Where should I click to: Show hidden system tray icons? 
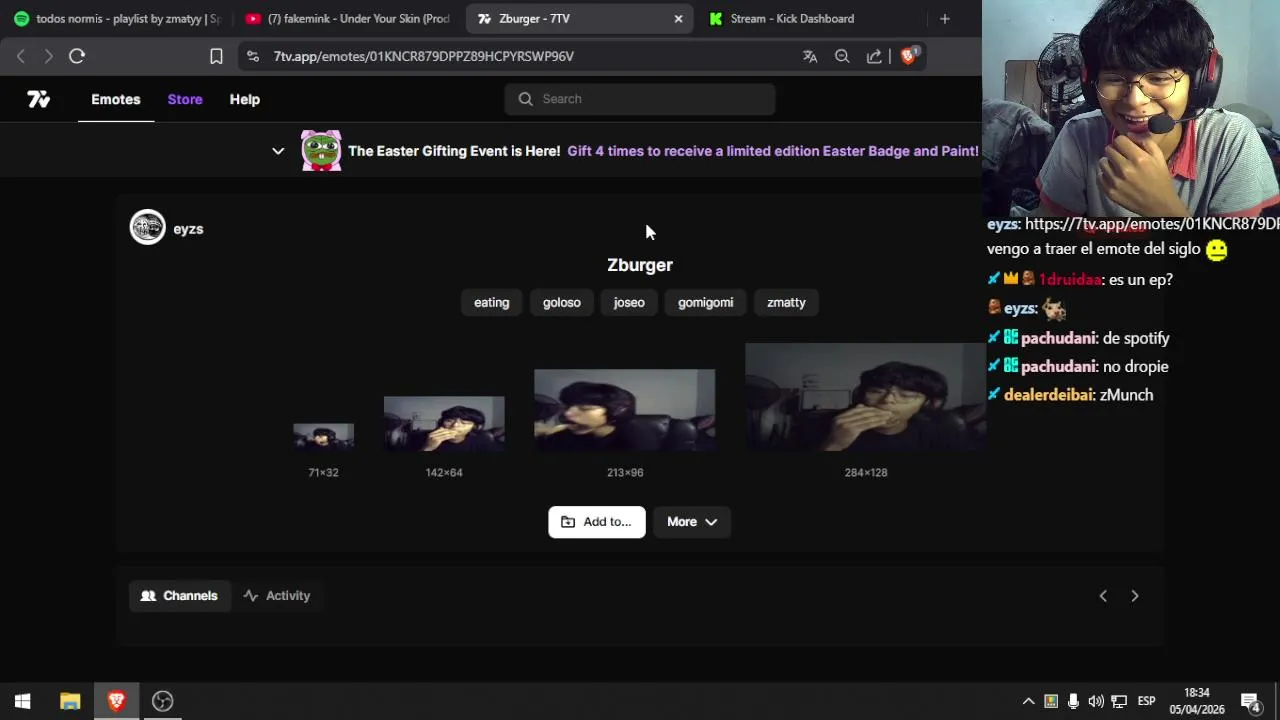(1028, 701)
